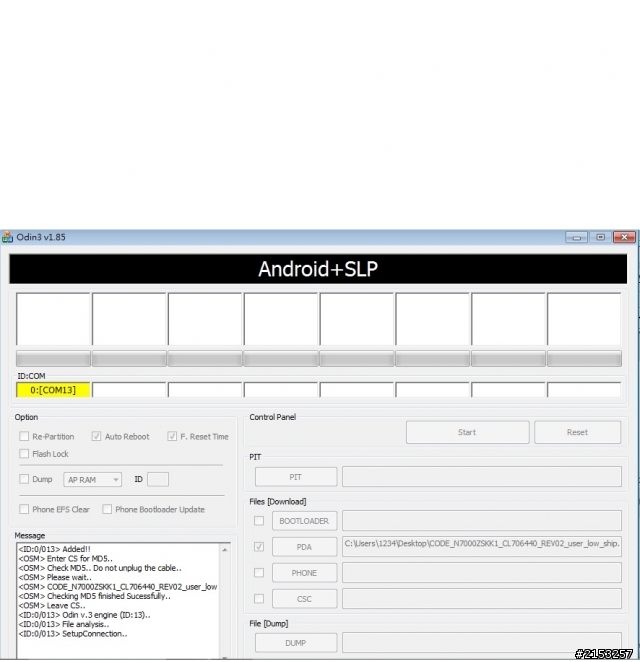
Task: Click the PHONE file path field
Action: coord(482,572)
